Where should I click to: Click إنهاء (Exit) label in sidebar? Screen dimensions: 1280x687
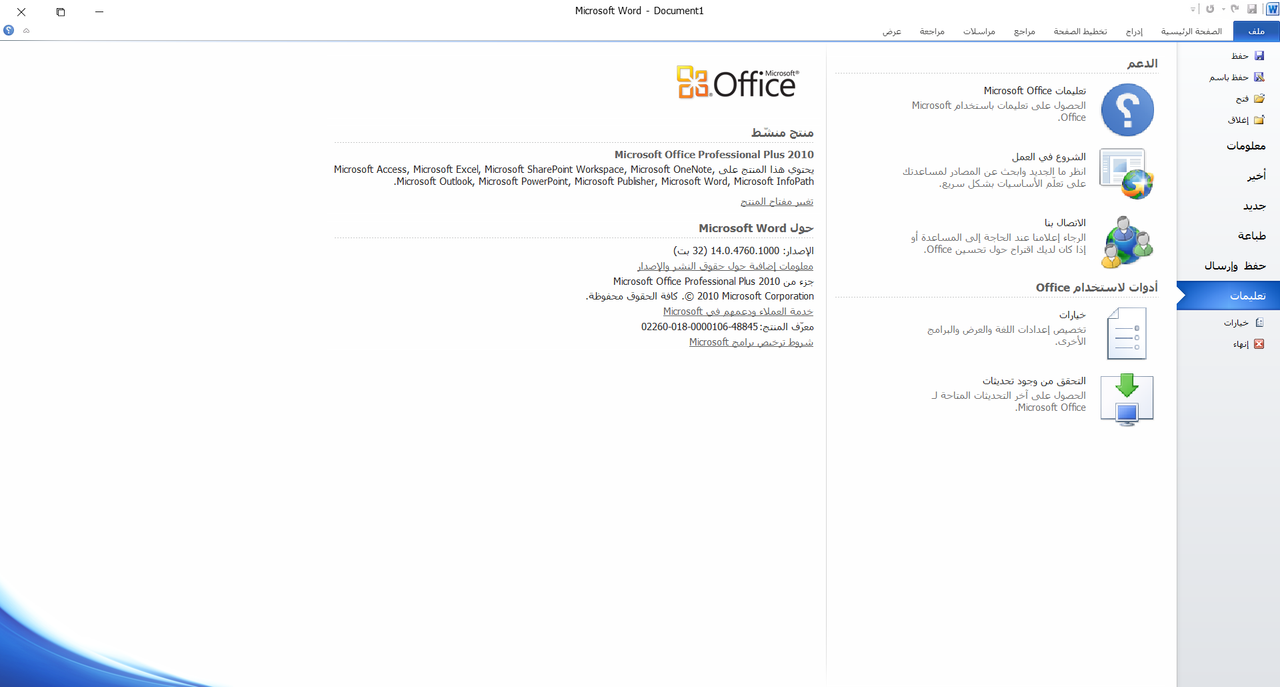(x=1240, y=344)
